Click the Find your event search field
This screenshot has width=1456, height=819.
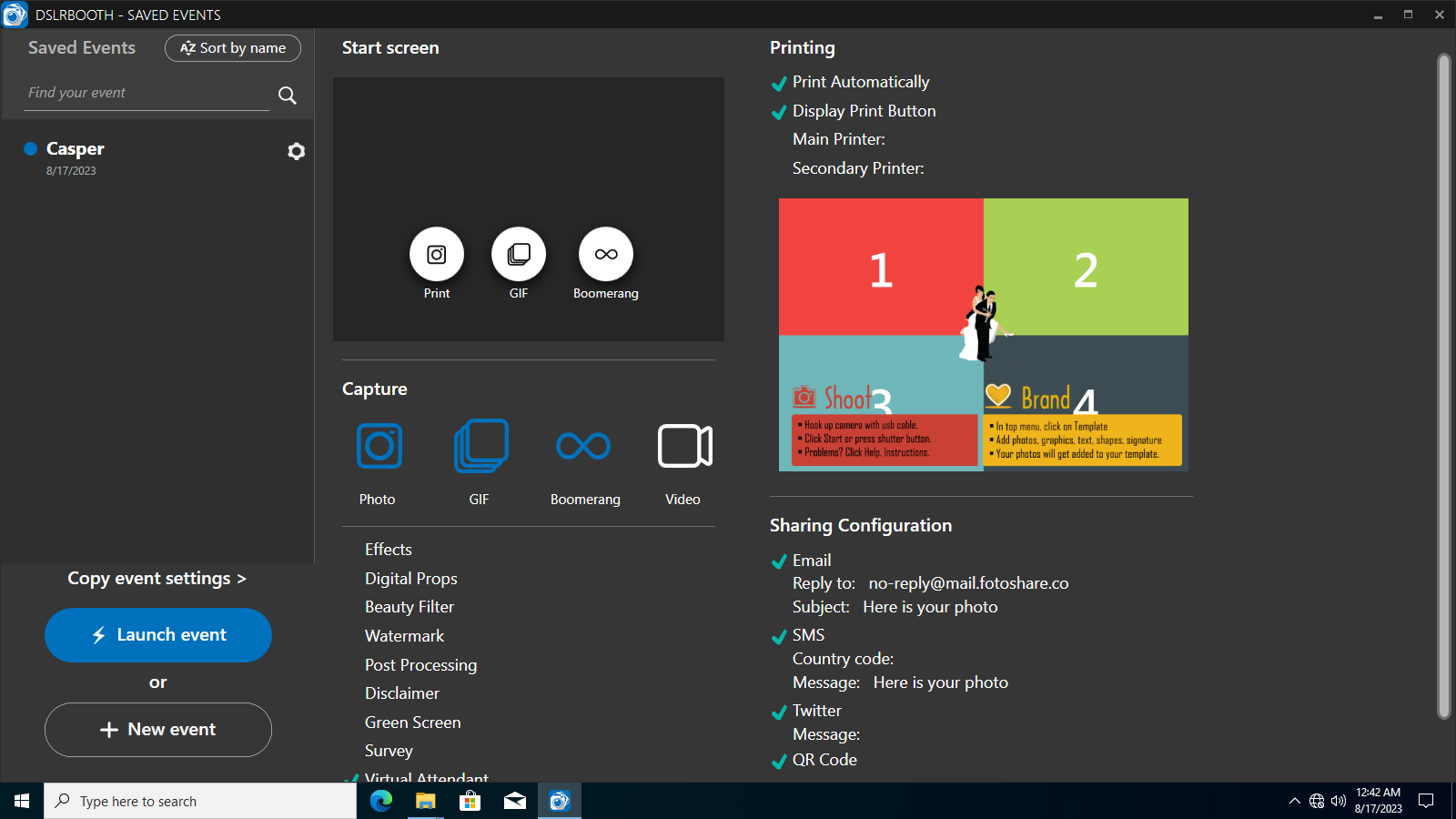(146, 93)
